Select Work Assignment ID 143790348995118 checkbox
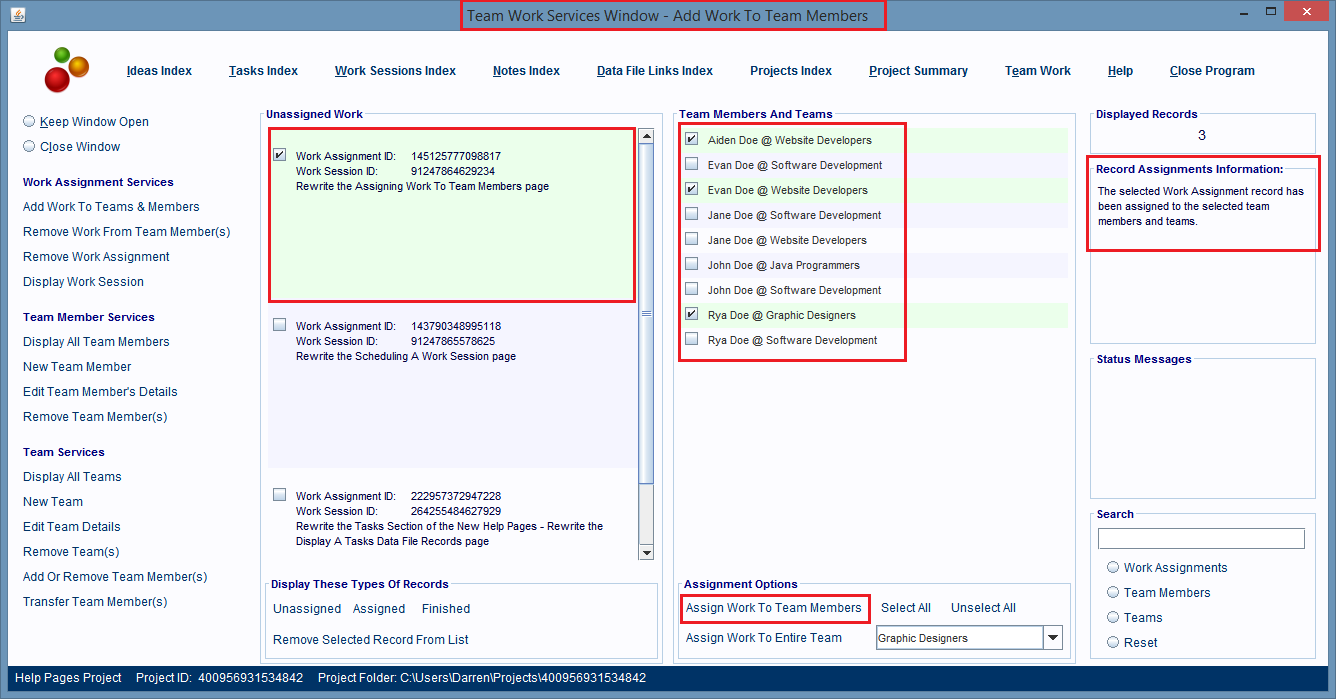This screenshot has width=1336, height=699. 279,325
